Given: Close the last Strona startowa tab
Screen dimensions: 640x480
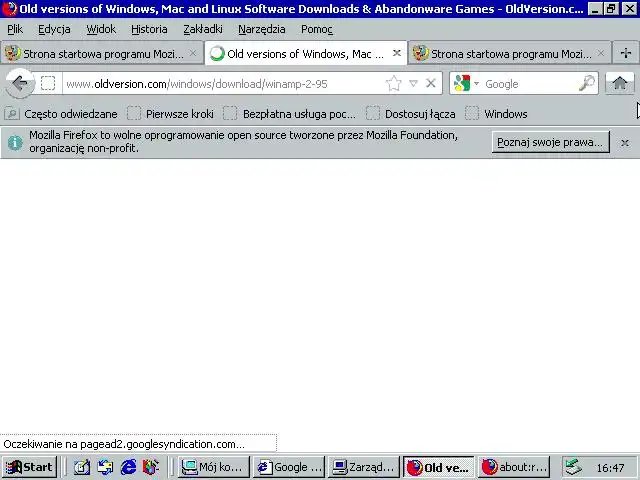Looking at the screenshot, I should pos(601,53).
